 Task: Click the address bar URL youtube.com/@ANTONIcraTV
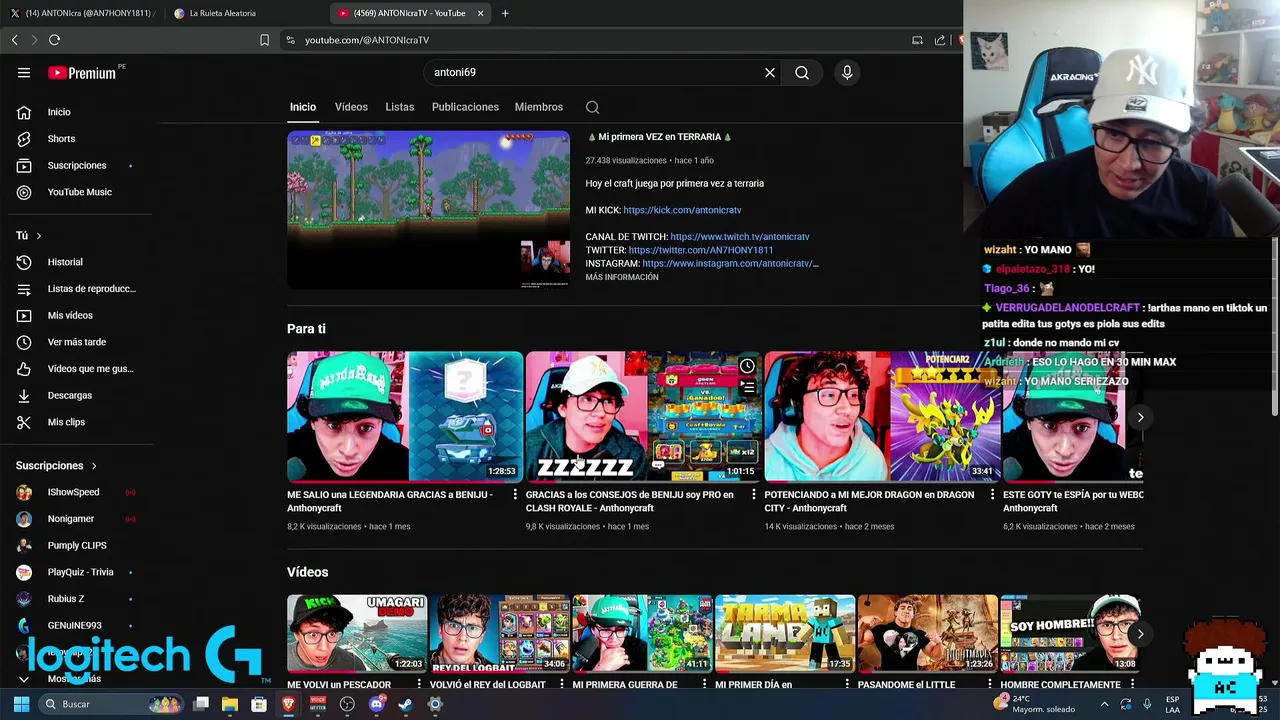[367, 40]
